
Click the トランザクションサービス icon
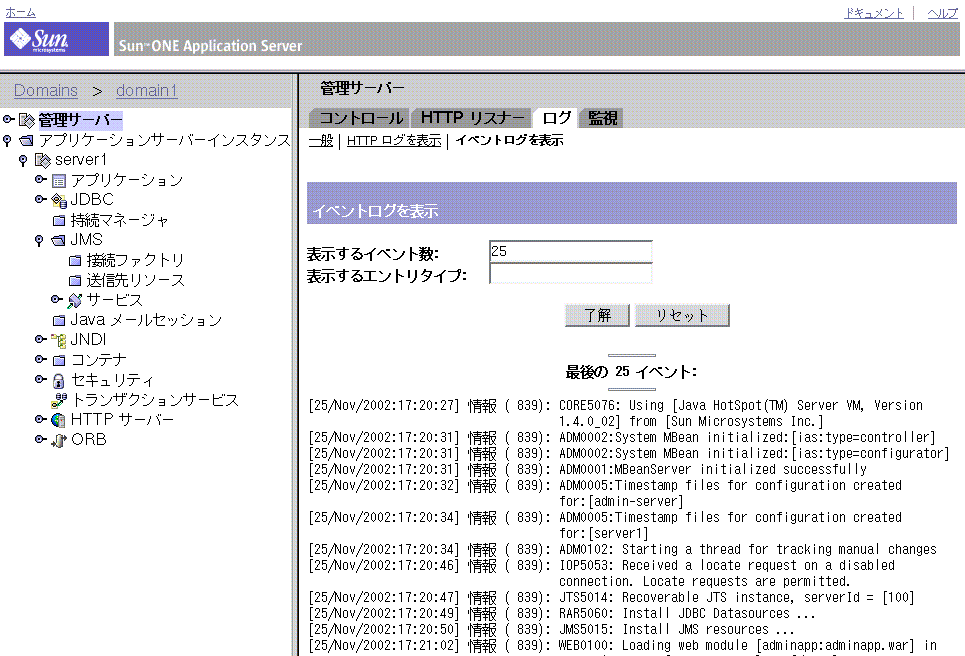59,401
